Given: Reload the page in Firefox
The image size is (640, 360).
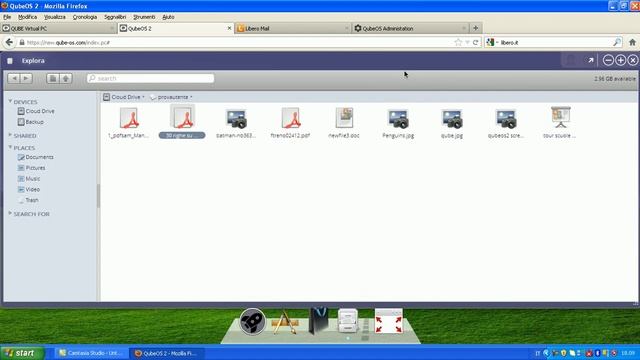Looking at the screenshot, I should click(x=476, y=42).
